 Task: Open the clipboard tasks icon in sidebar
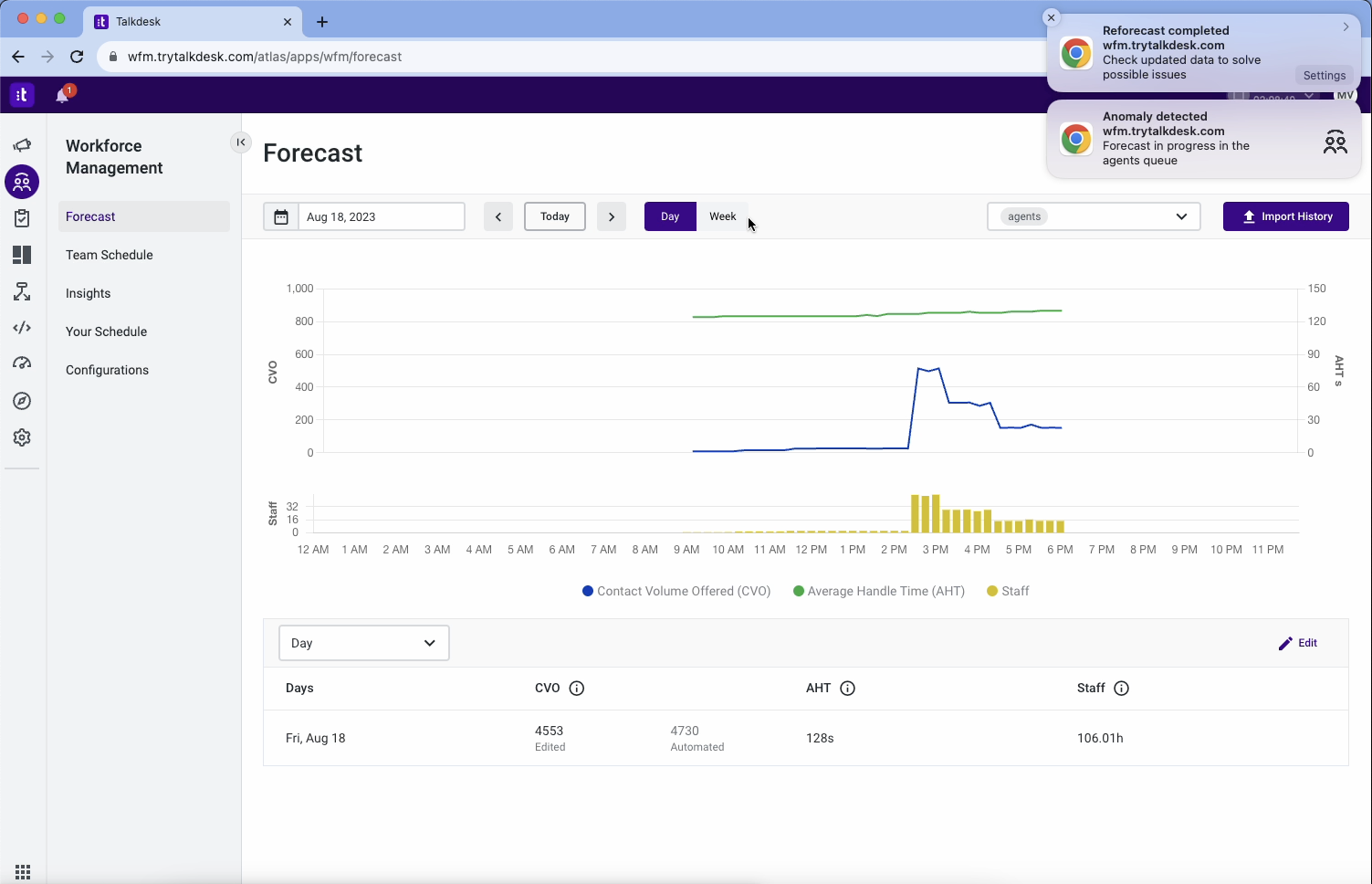[22, 217]
